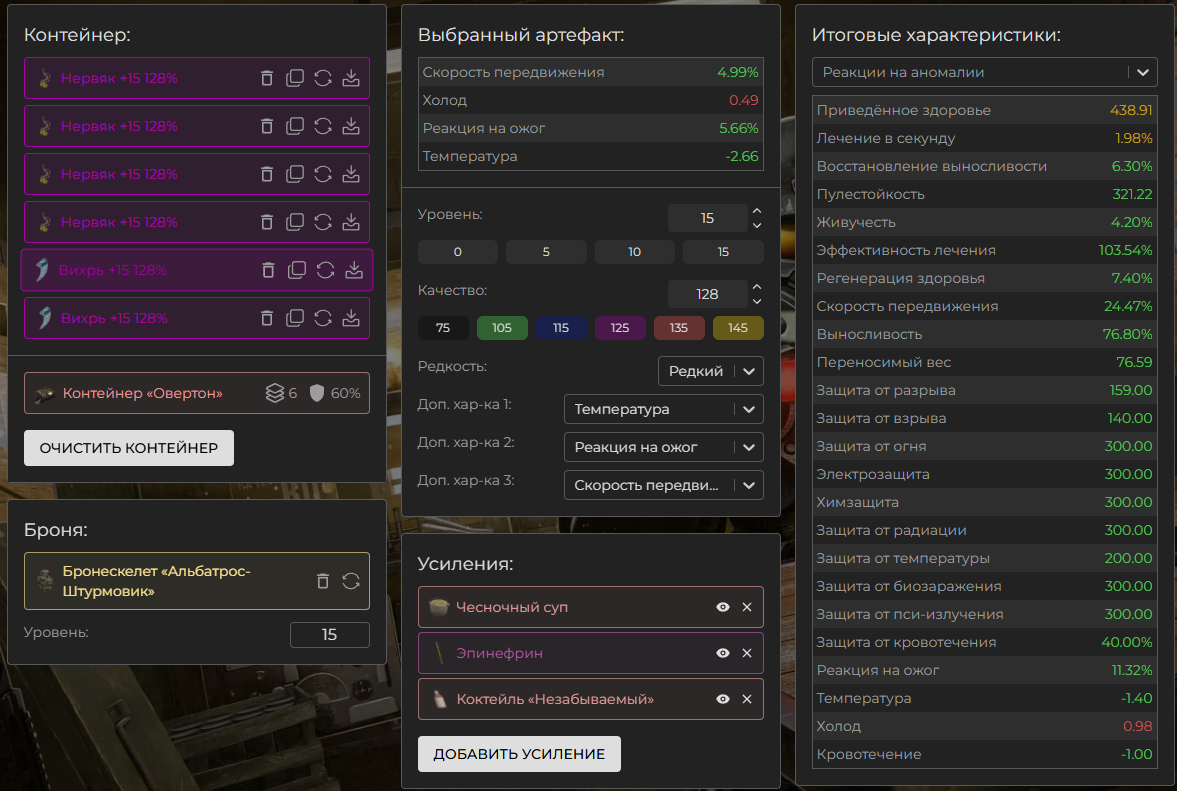1177x791 pixels.
Task: Remove the Коктейль «Незабываемый» boost
Action: [x=747, y=699]
